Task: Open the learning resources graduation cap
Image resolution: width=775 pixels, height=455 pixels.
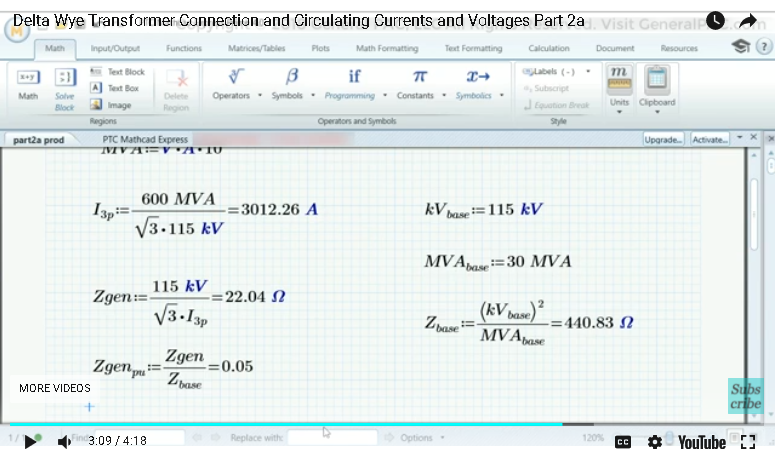Action: pyautogui.click(x=741, y=46)
